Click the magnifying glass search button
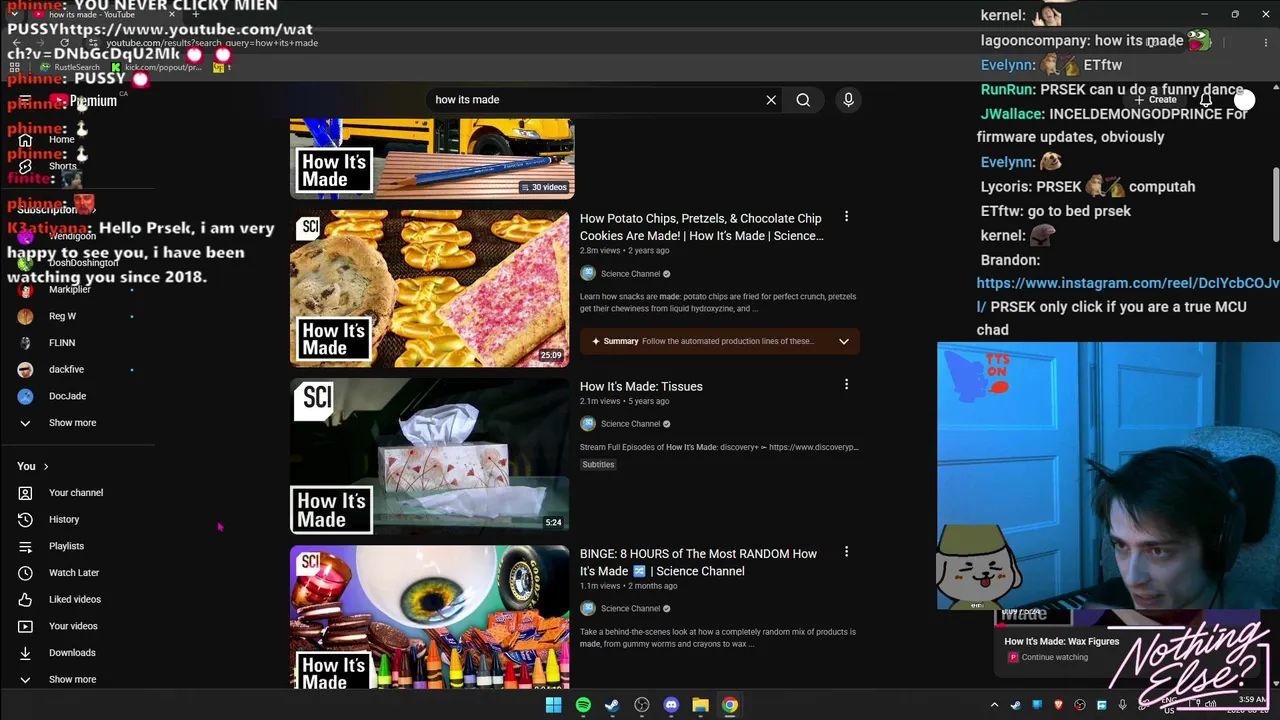 coord(803,100)
